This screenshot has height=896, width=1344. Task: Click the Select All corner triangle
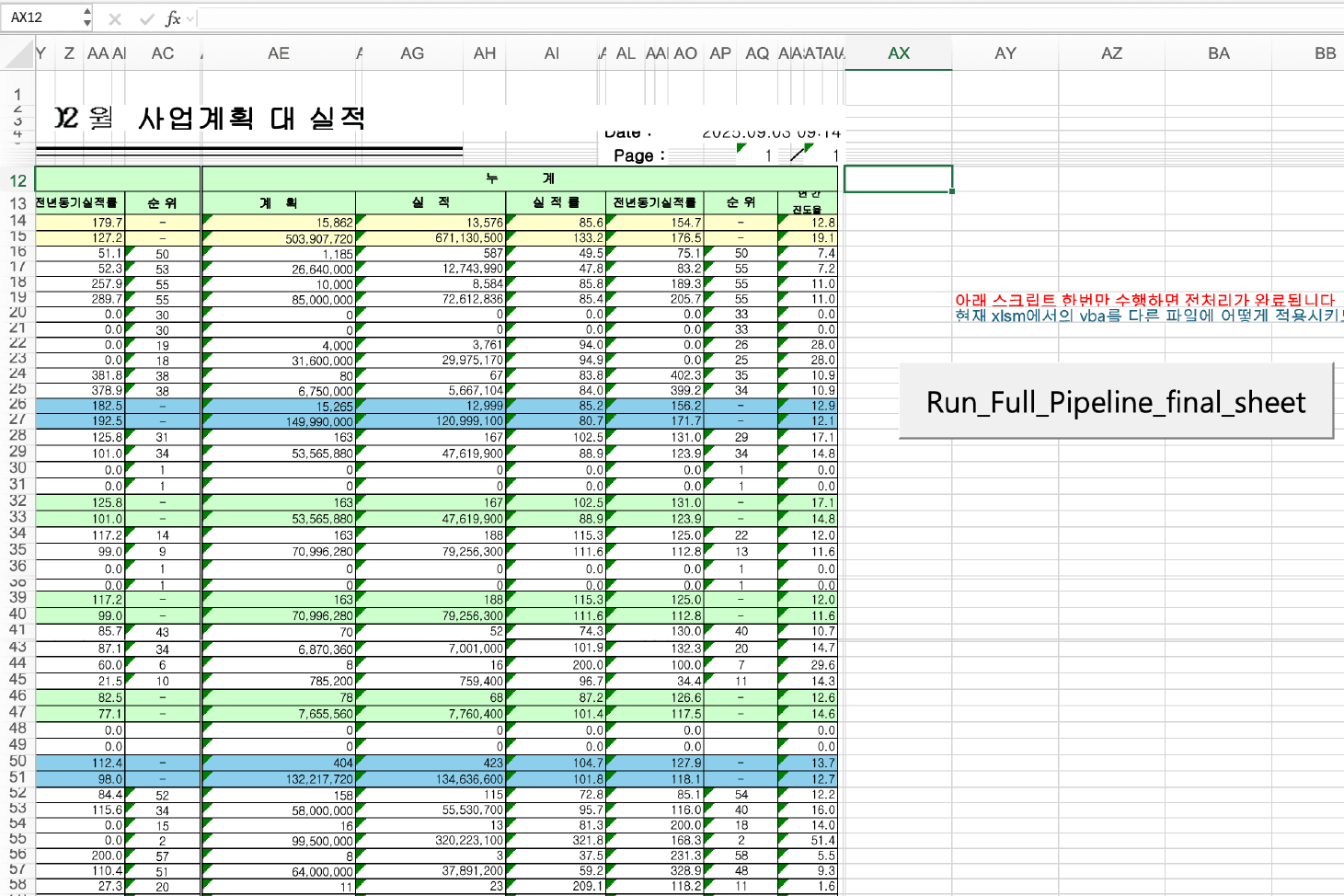click(x=18, y=53)
